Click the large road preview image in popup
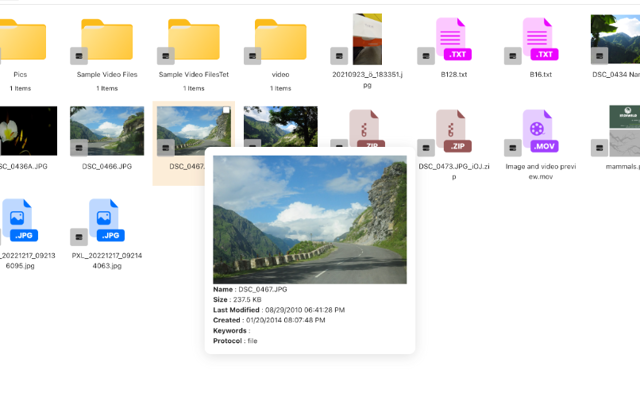The width and height of the screenshot is (640, 397). pyautogui.click(x=310, y=220)
